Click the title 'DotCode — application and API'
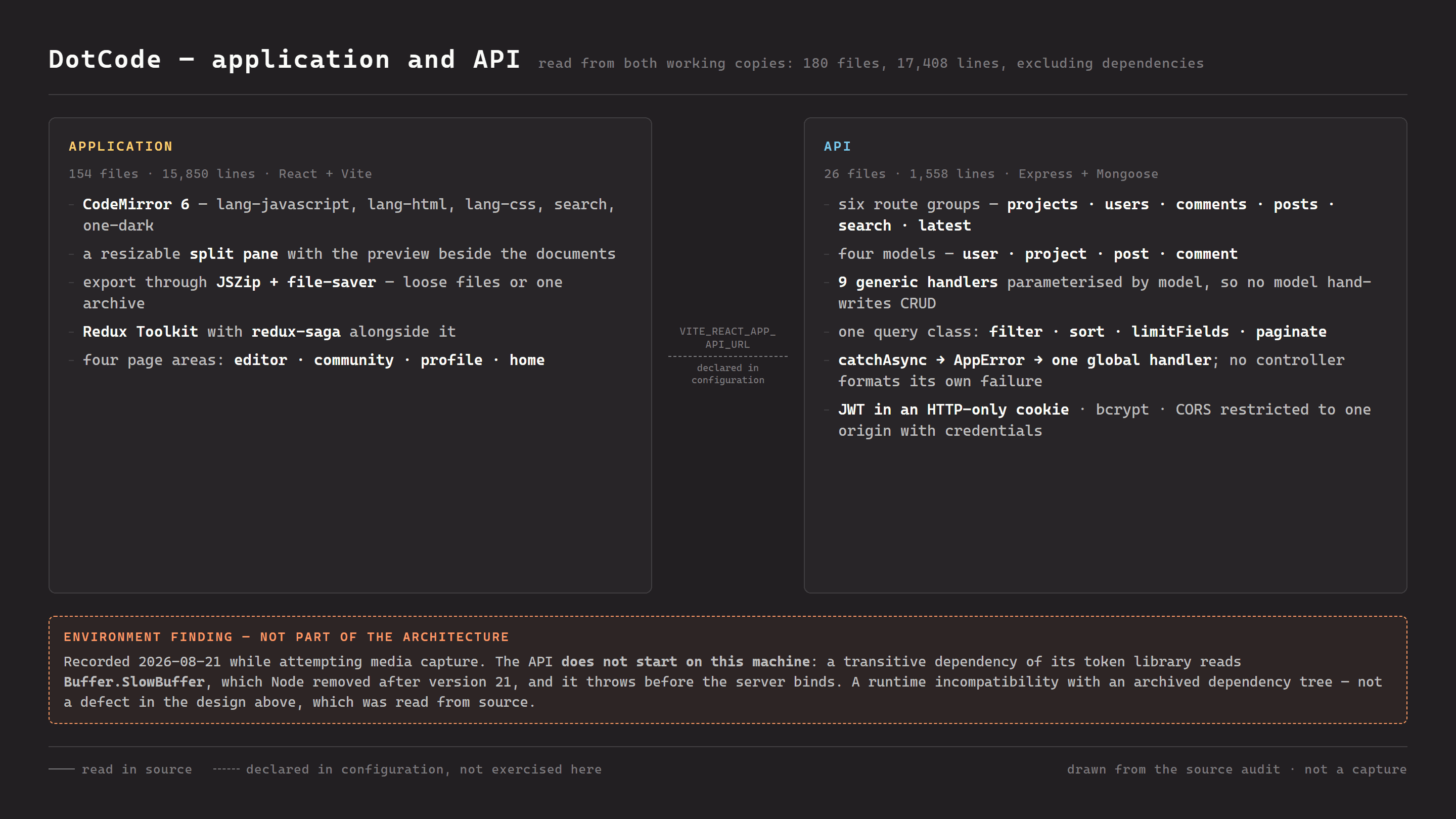The height and width of the screenshot is (819, 1456). [284, 59]
